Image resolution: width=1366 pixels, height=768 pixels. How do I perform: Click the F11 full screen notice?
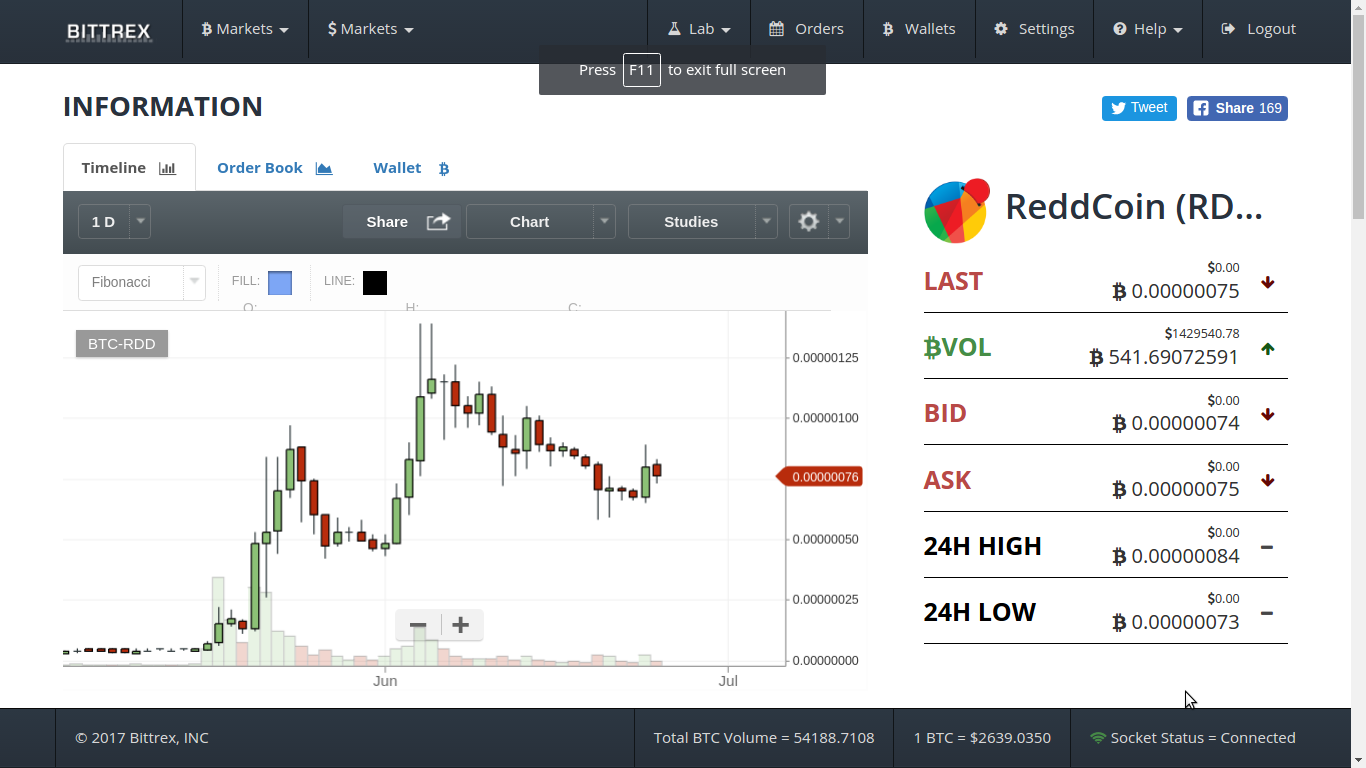tap(682, 70)
